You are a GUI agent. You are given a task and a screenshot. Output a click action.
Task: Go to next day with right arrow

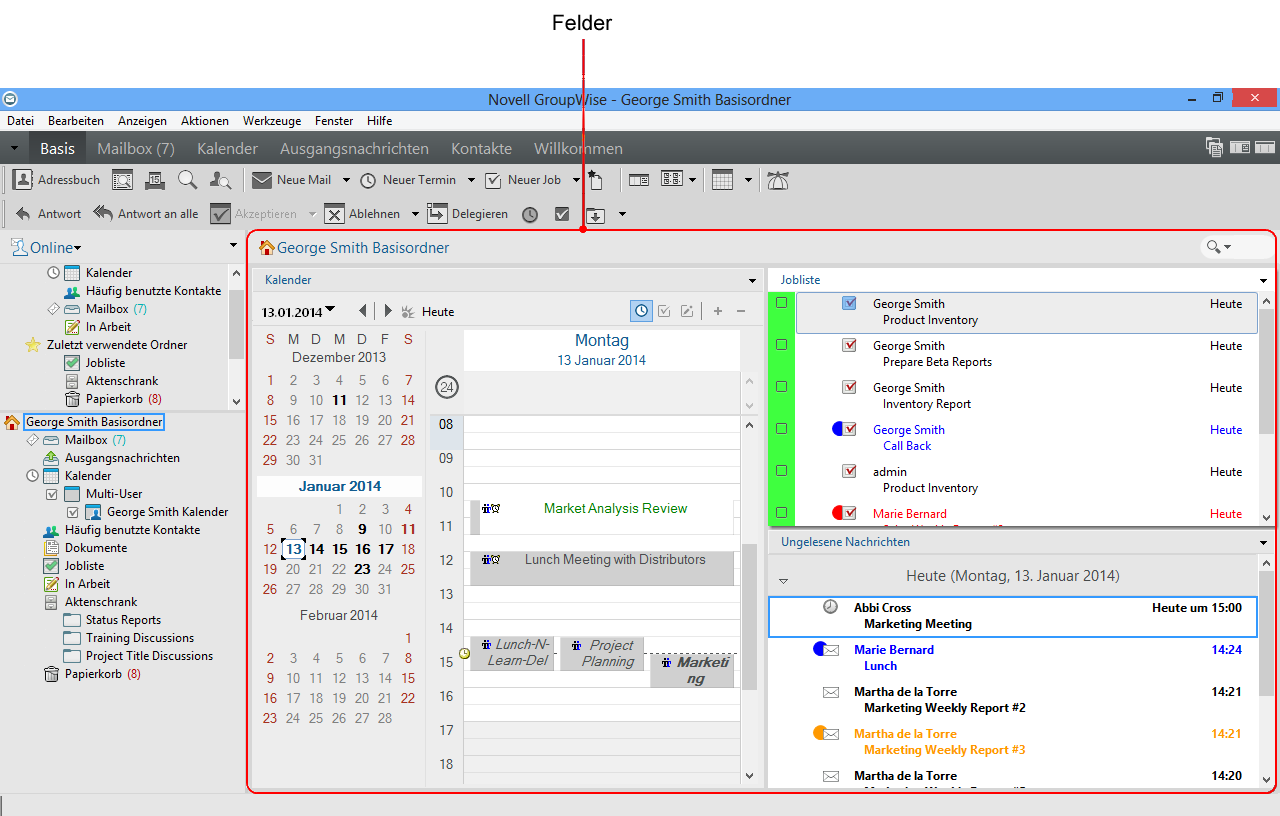pyautogui.click(x=388, y=311)
